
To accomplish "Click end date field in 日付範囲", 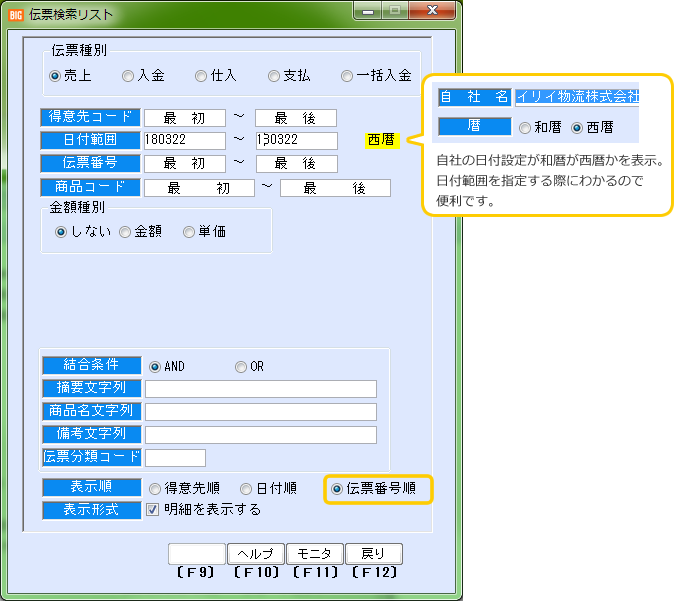I will pos(297,140).
